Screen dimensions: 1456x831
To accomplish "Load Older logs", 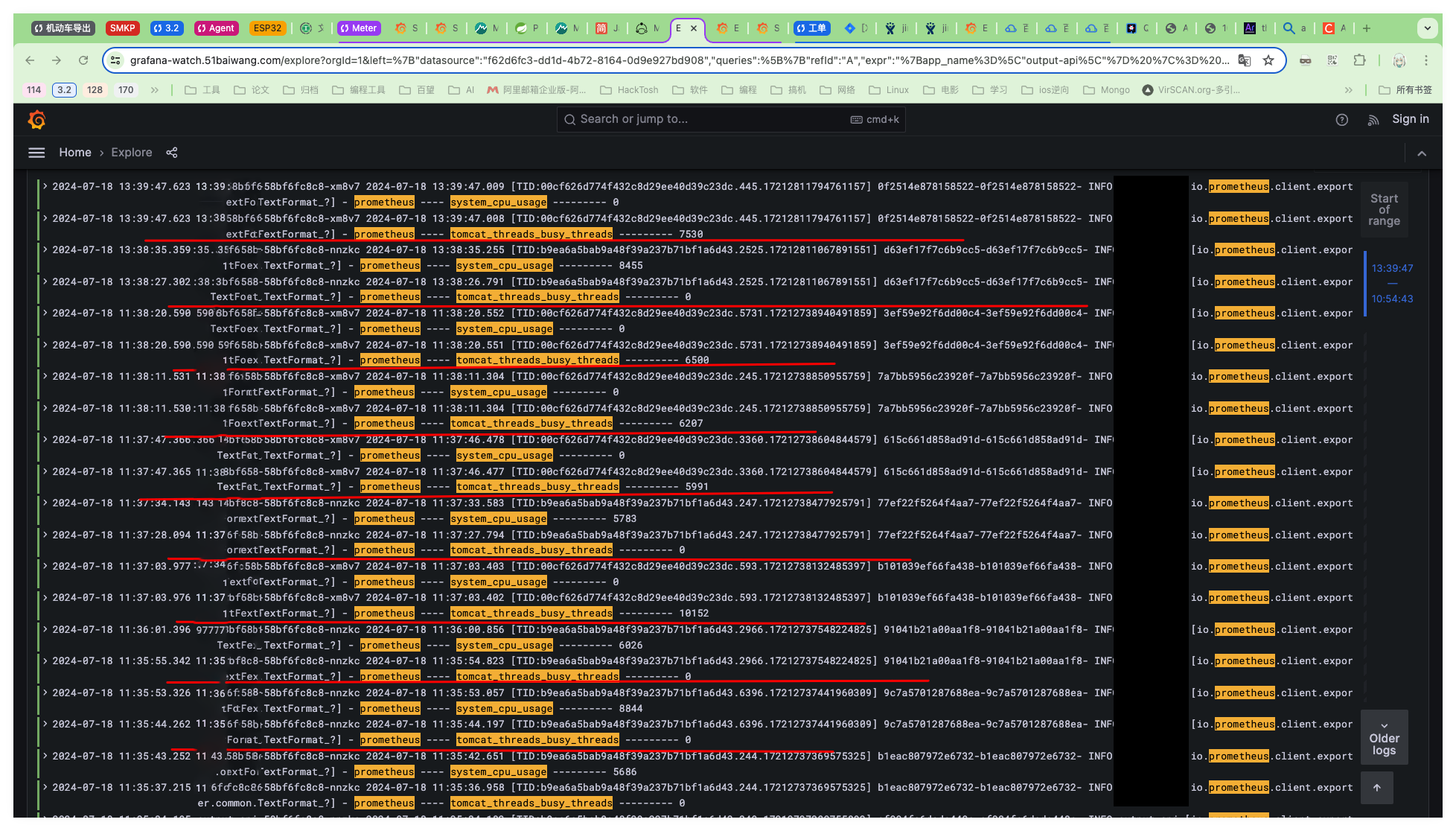I will click(x=1384, y=738).
